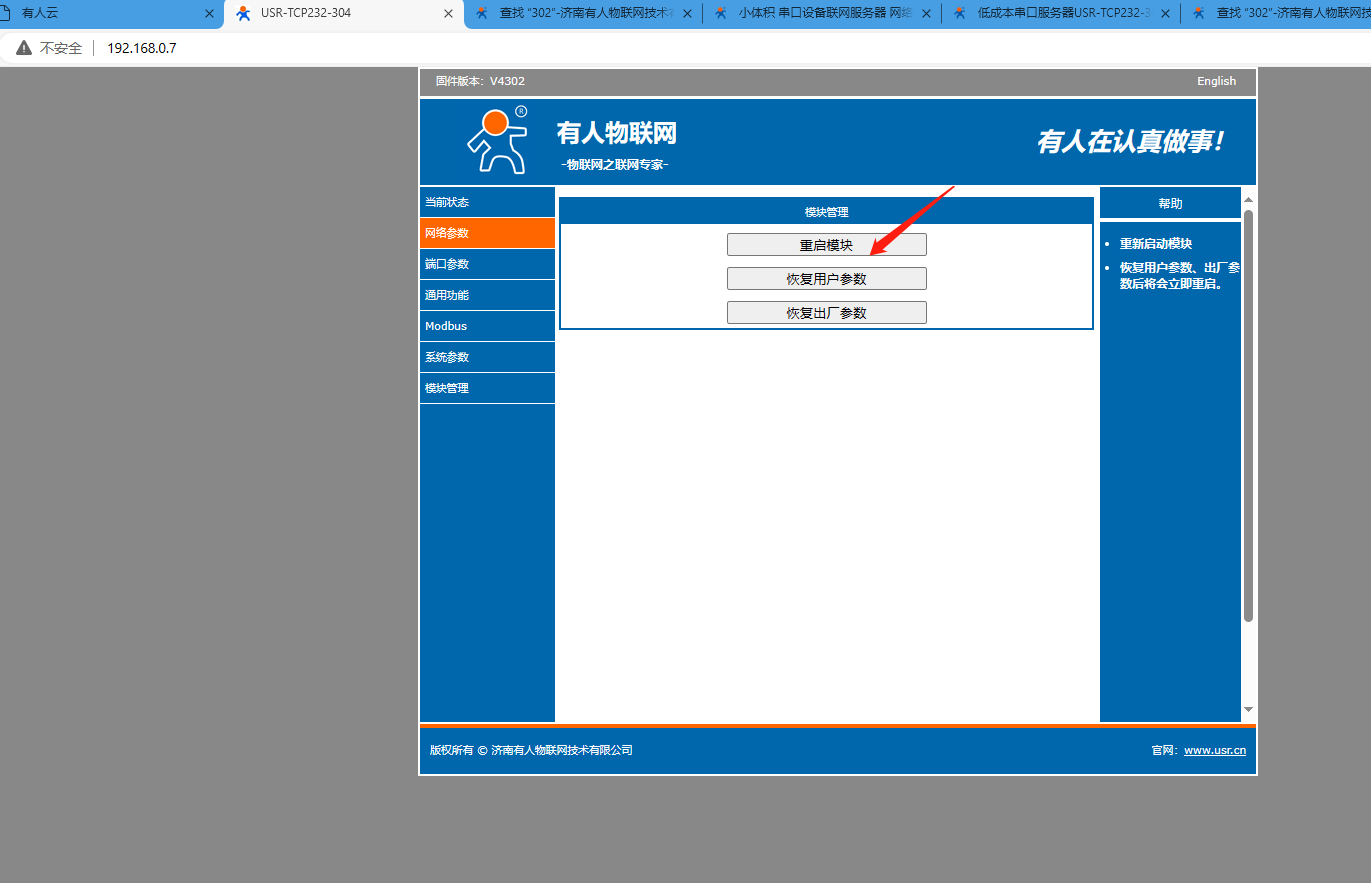Screen dimensions: 1371x883
Task: Open the www.usr.cn official site link
Action: 1215,750
